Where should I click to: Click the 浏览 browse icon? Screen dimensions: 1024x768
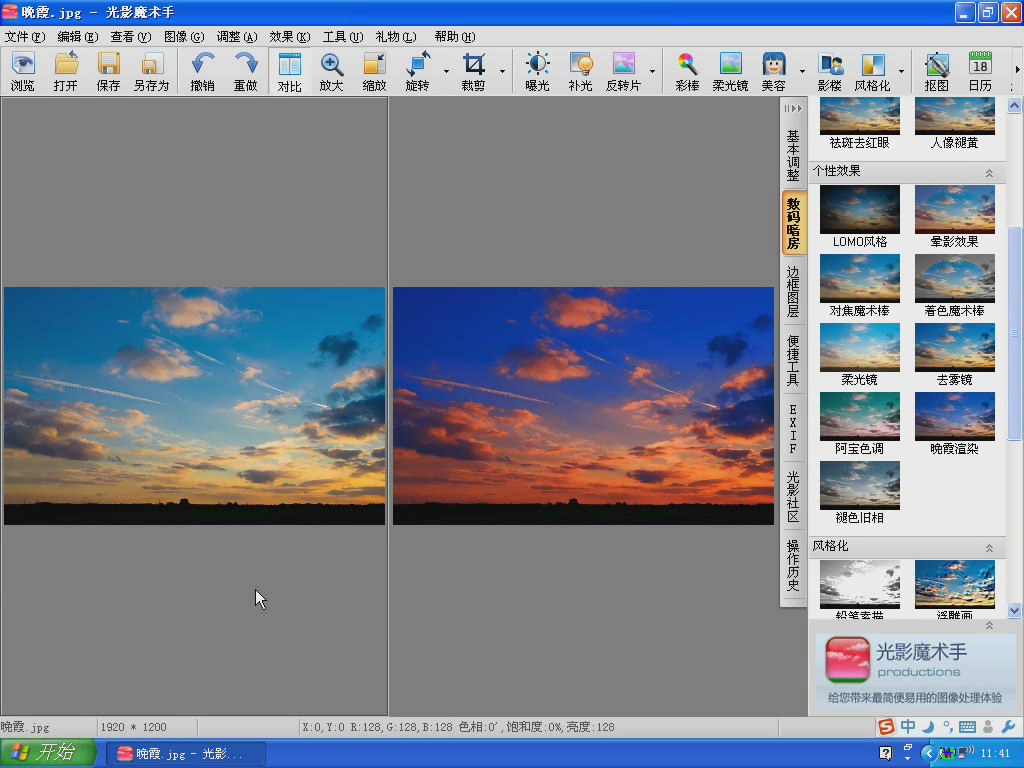click(23, 71)
